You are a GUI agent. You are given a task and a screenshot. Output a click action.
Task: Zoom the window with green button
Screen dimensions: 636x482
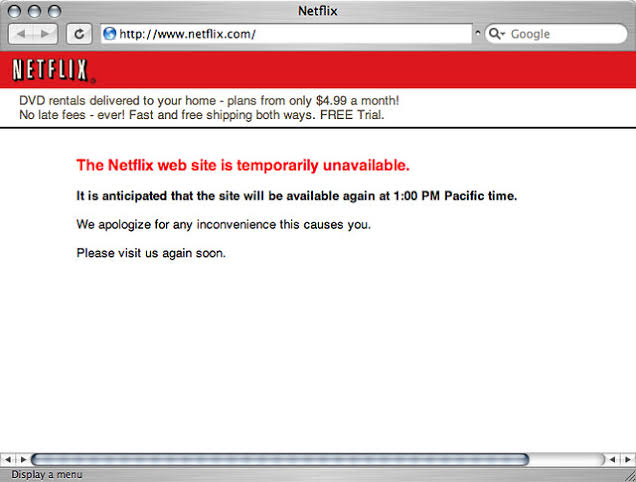coord(52,11)
